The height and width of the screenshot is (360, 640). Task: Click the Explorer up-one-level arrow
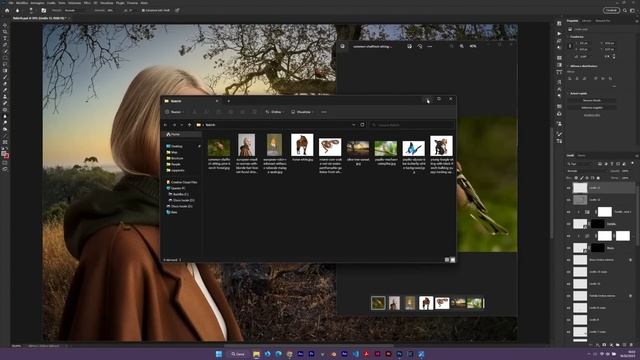click(189, 125)
